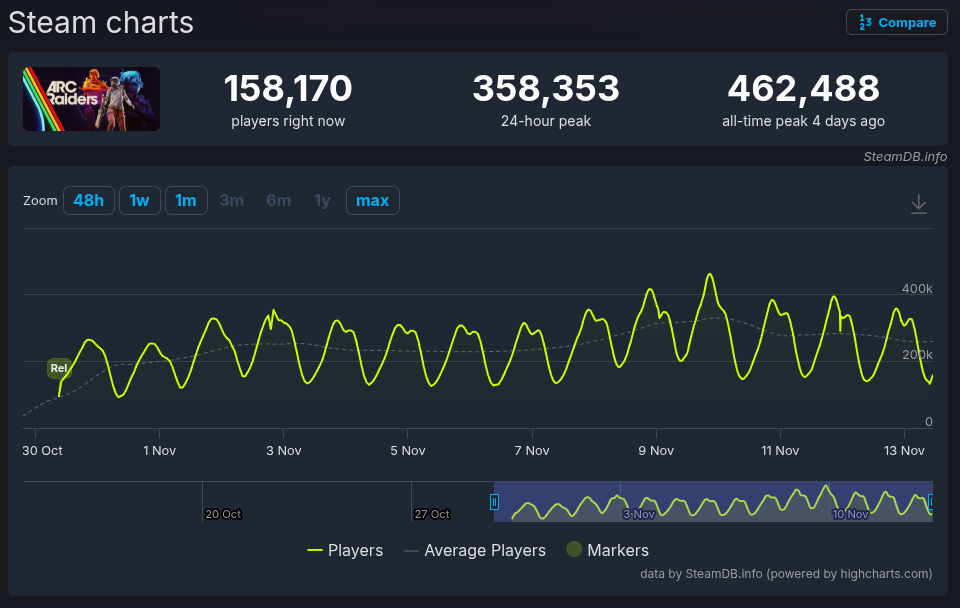
Task: Toggle the Markers series in legend
Action: coord(607,550)
